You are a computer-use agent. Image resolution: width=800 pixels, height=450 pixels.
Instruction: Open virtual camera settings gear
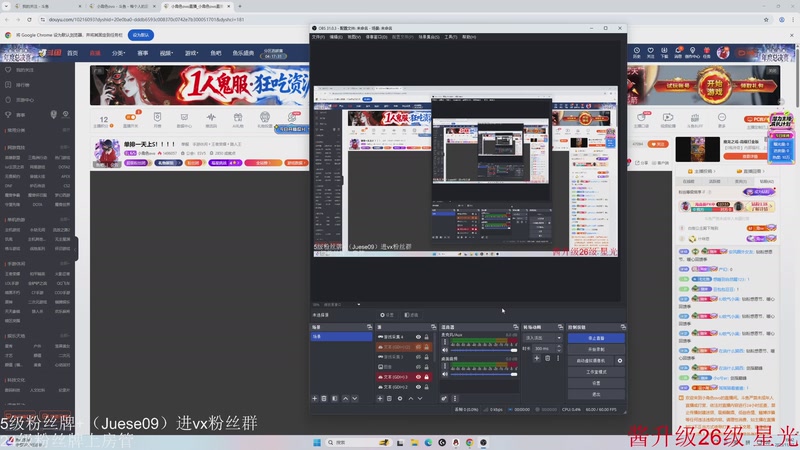coord(620,361)
